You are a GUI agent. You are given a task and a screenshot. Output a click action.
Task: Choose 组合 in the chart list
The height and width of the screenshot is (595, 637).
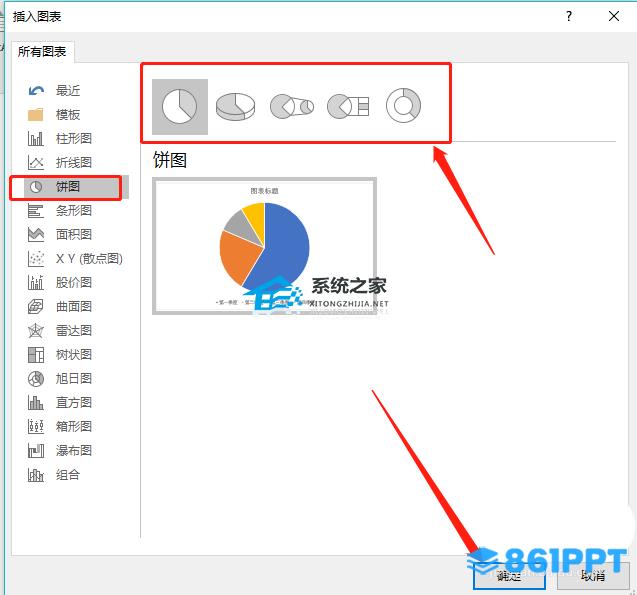pyautogui.click(x=68, y=474)
